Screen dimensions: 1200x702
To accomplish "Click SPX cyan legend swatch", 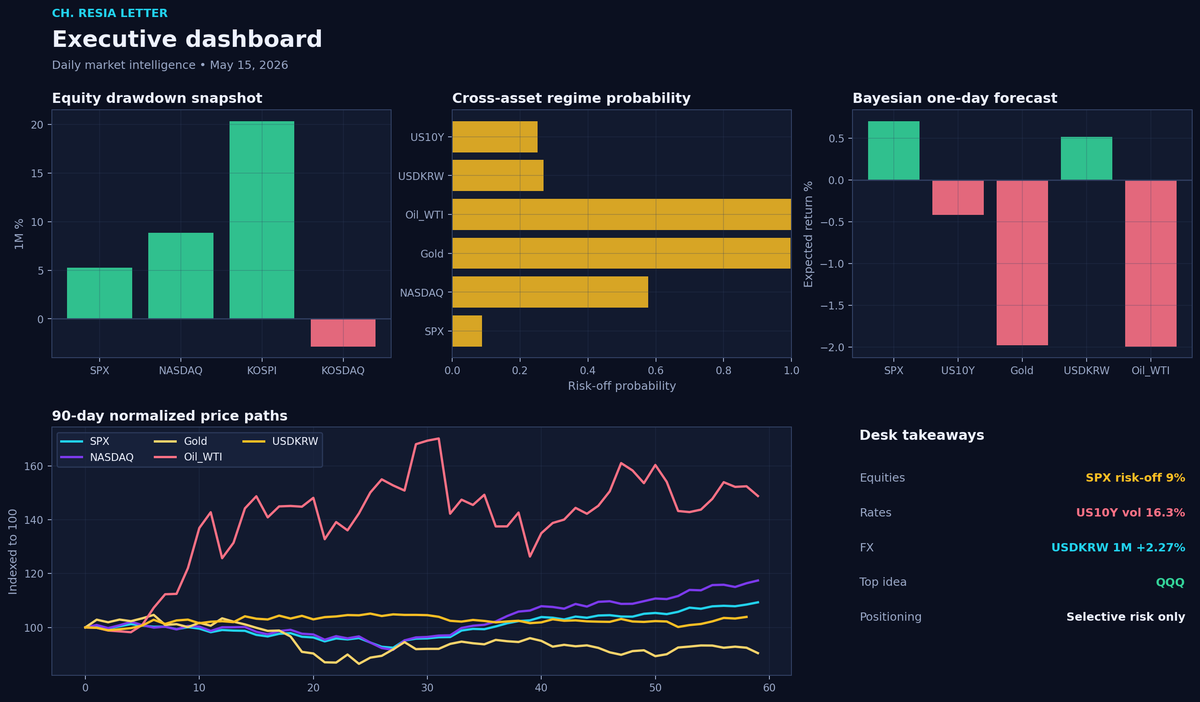I will 72,441.
